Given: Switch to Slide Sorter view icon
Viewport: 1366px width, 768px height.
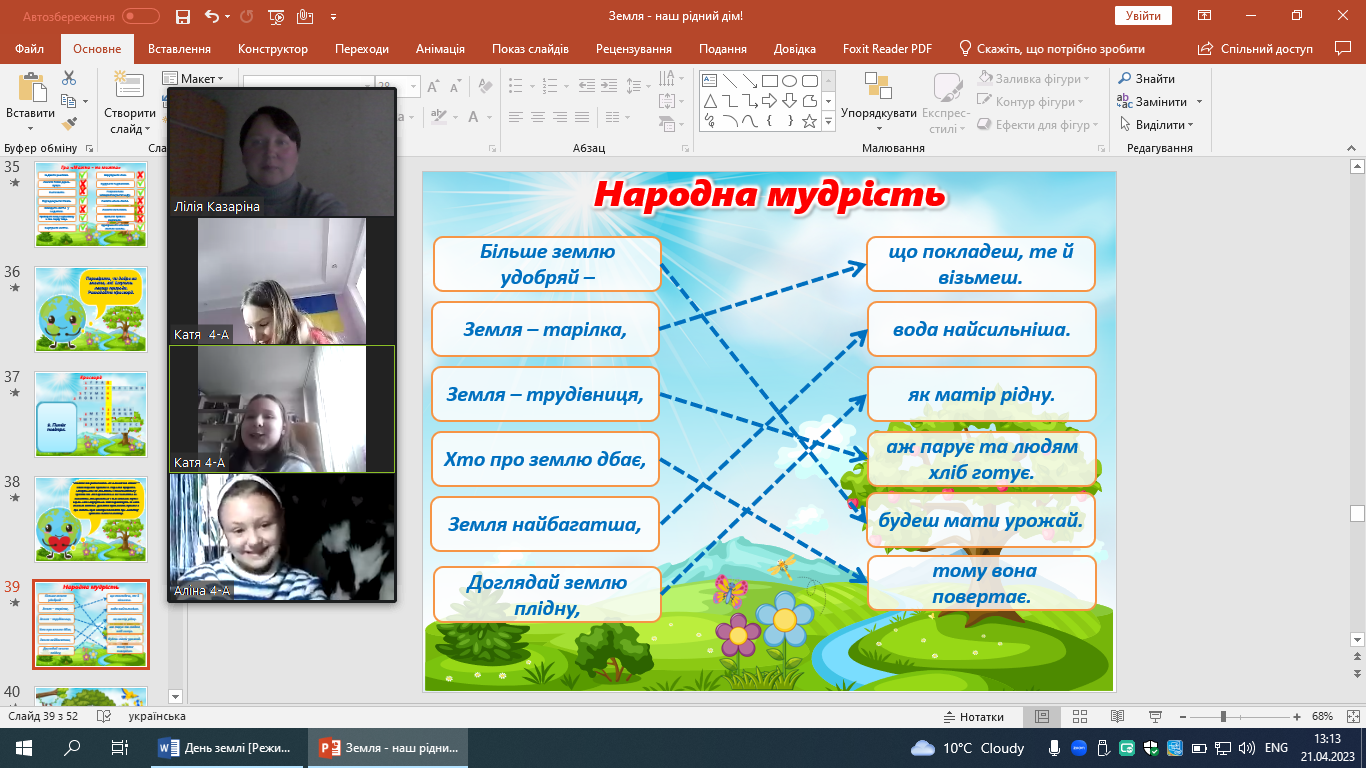Looking at the screenshot, I should click(x=1079, y=717).
